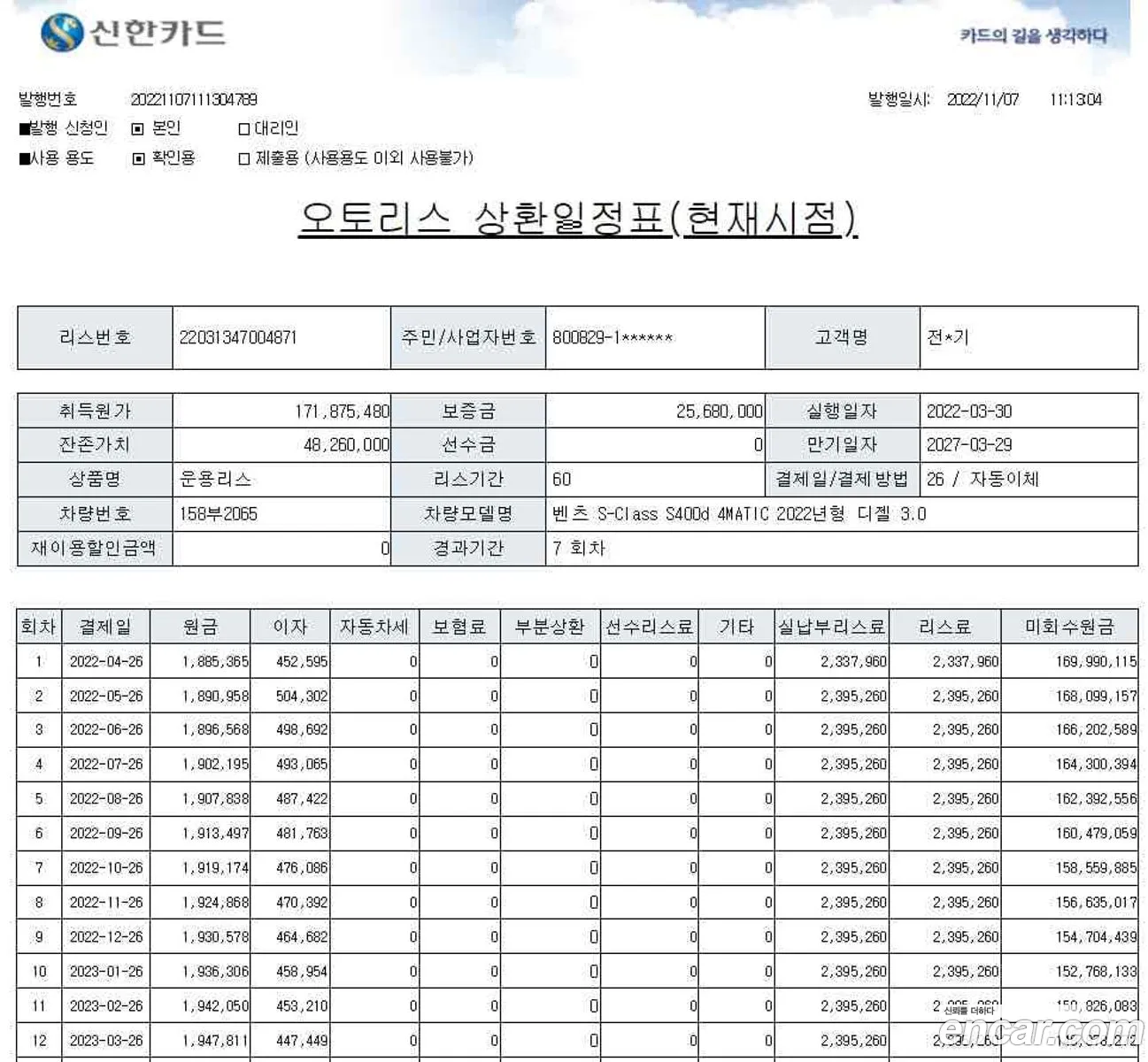Image resolution: width=1148 pixels, height=1062 pixels.
Task: Select payment date 2022-10-26
Action: [106, 867]
